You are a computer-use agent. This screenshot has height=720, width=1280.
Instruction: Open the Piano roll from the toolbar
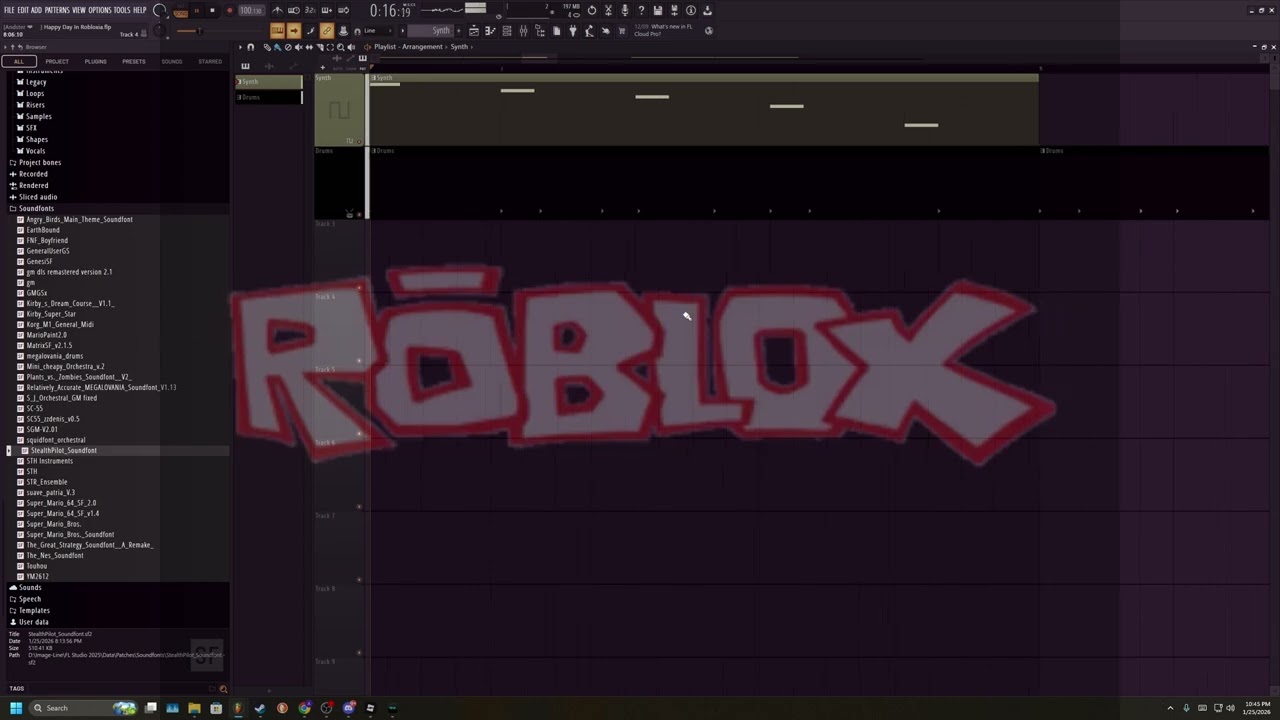490,30
